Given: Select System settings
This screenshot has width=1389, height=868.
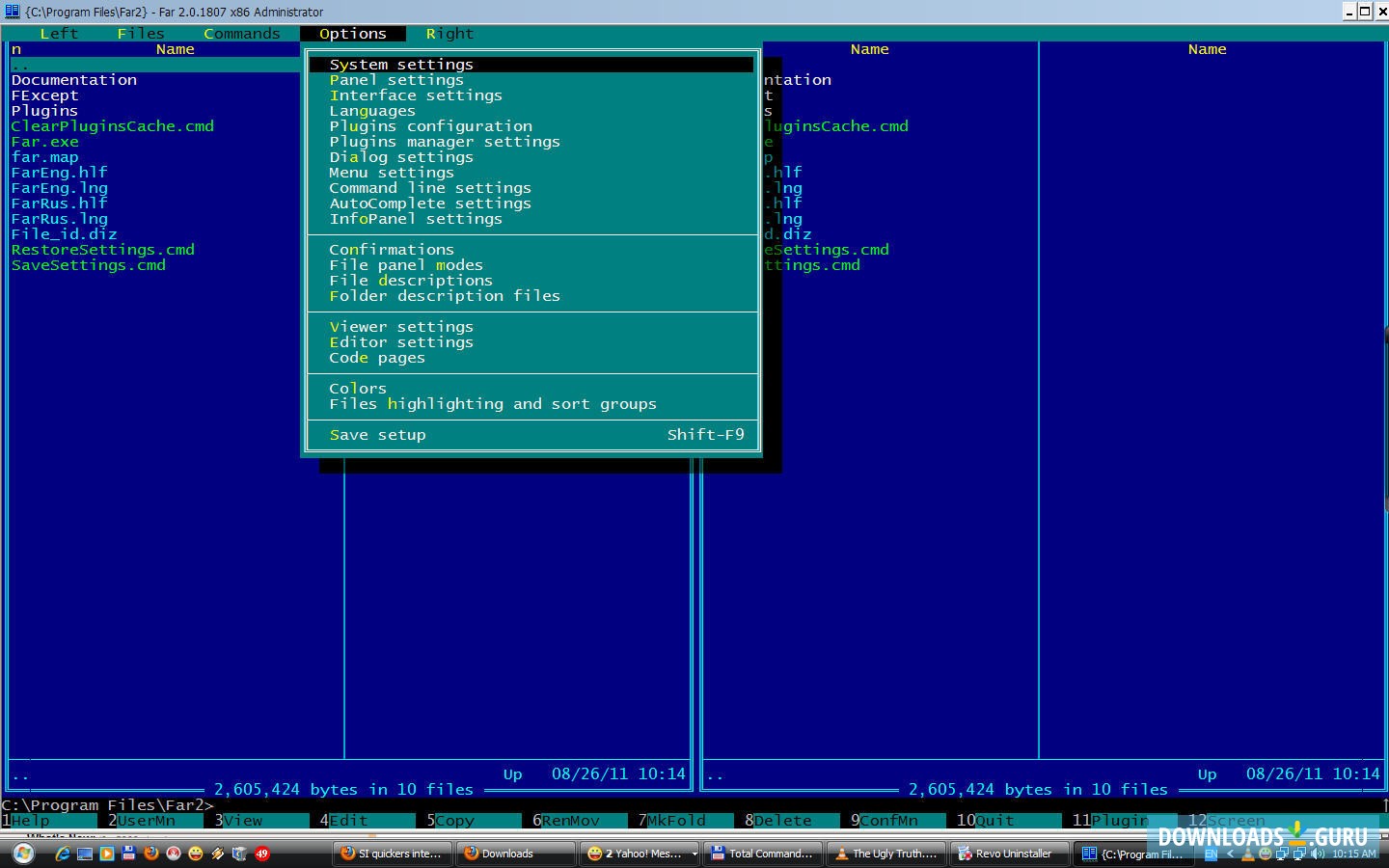Looking at the screenshot, I should (x=531, y=65).
